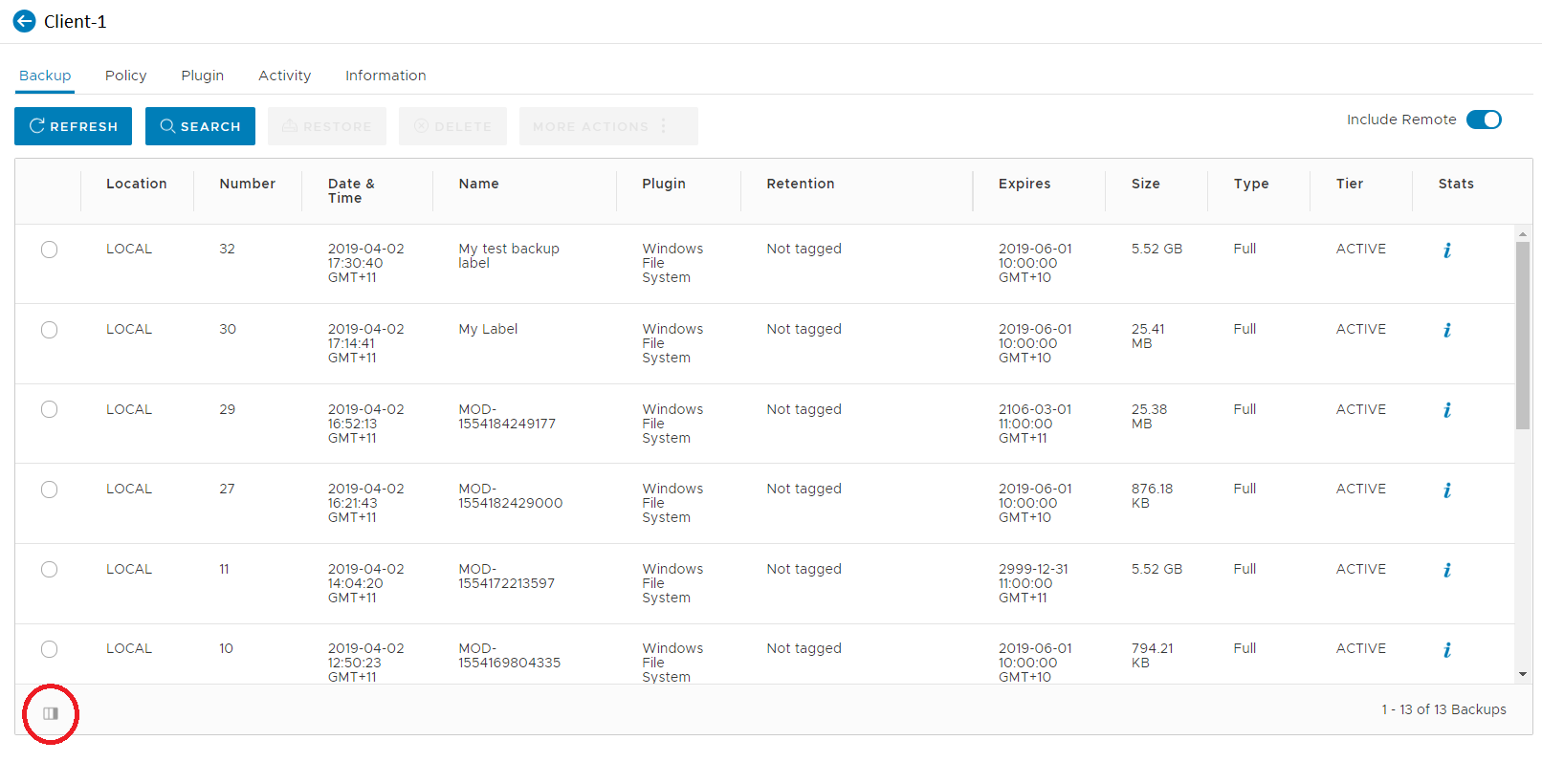Viewport: 1542px width, 784px height.
Task: Open stats info for backup number 32
Action: click(x=1447, y=250)
